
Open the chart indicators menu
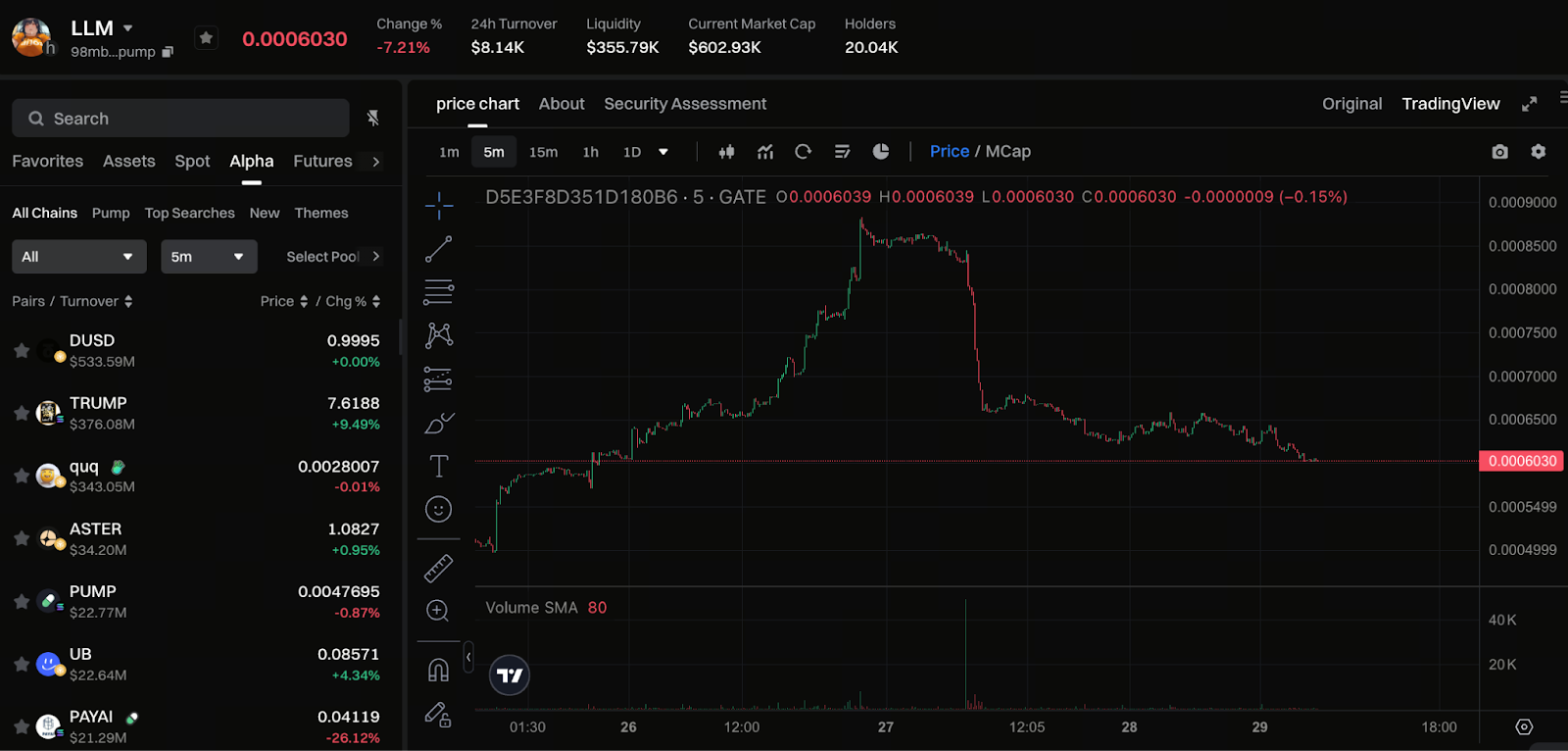point(765,152)
